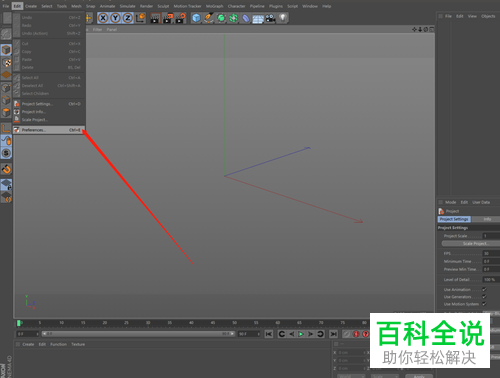Click the Go to Previous Key button
The width and height of the screenshot is (500, 378).
(x=282, y=334)
